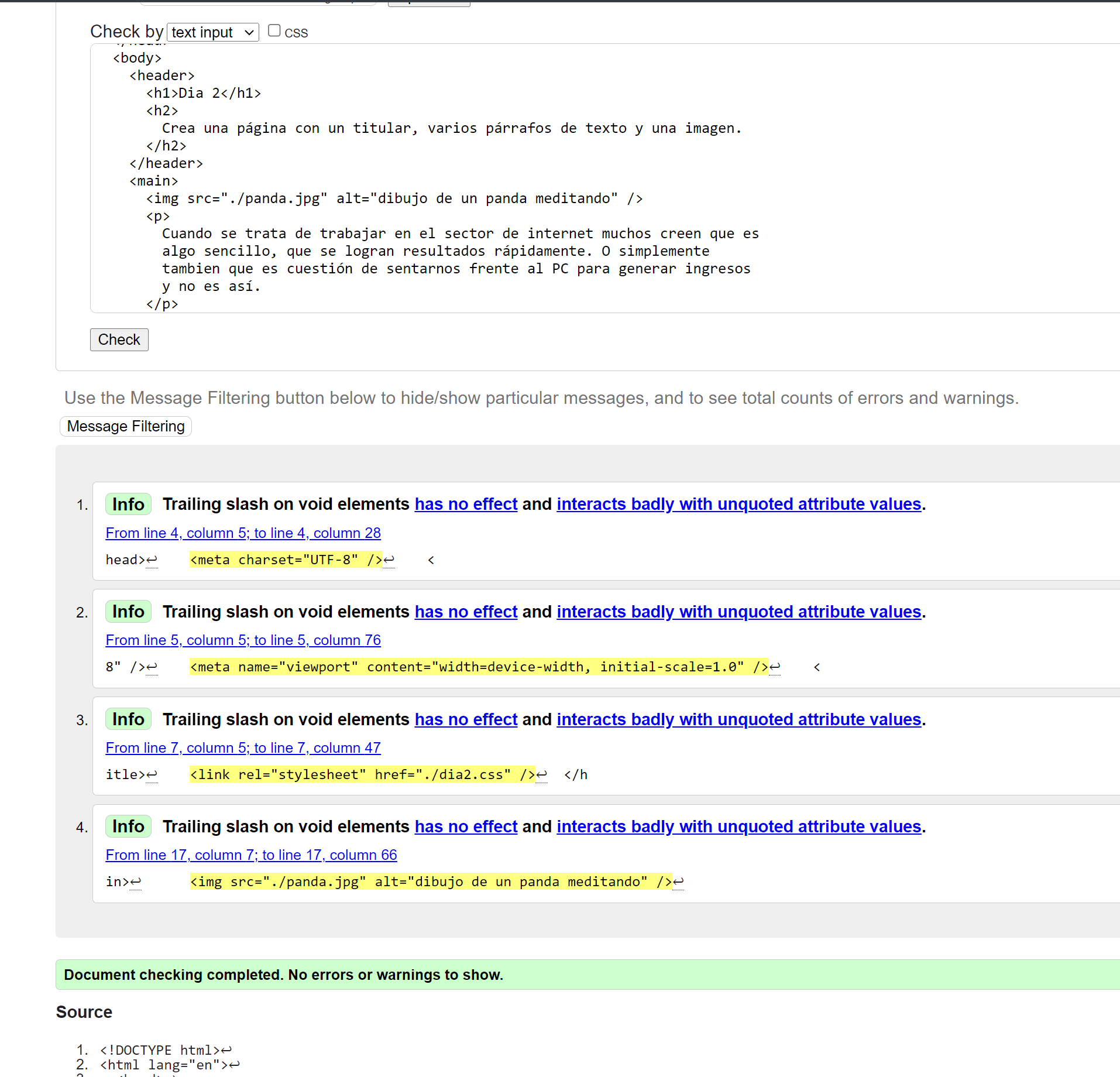Jump to line 4, column 5 location link
1120x1077 pixels.
click(243, 533)
